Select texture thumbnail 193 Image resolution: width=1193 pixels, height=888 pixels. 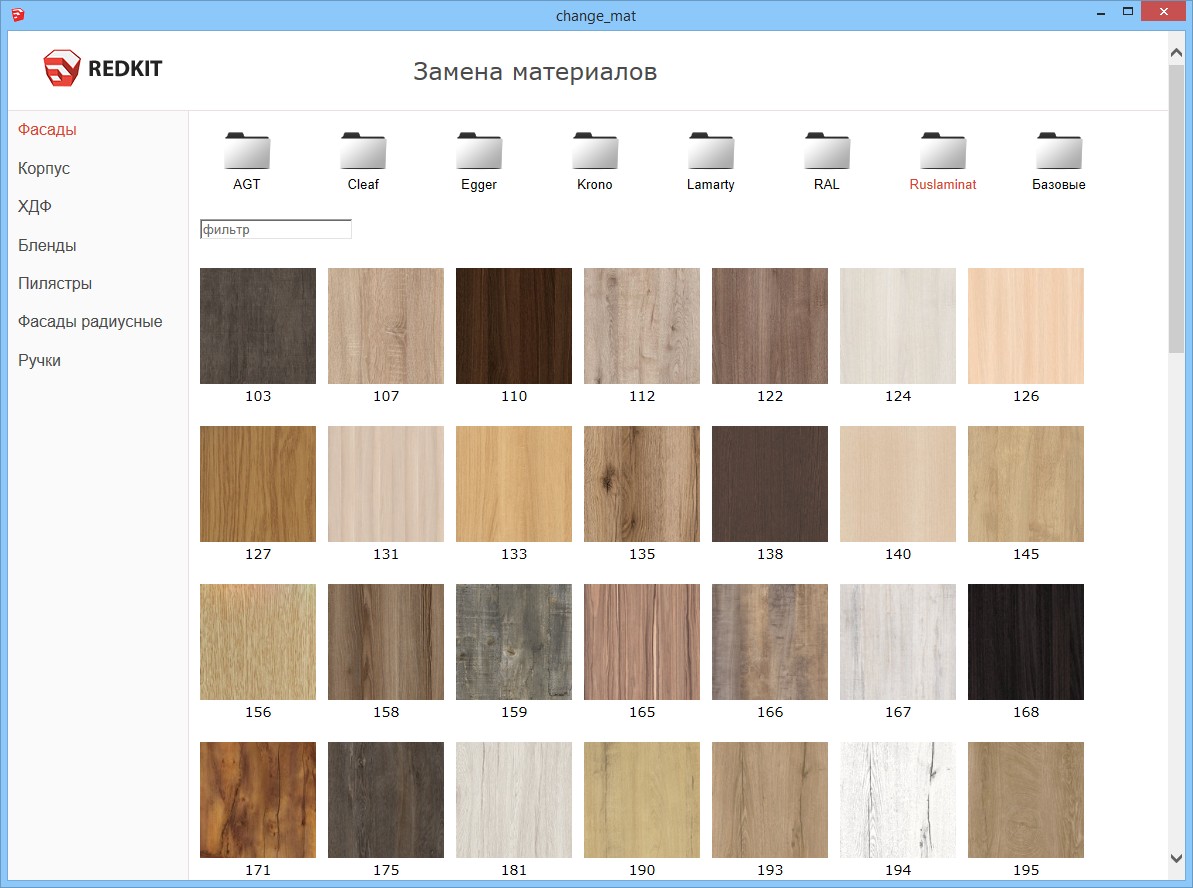click(770, 800)
